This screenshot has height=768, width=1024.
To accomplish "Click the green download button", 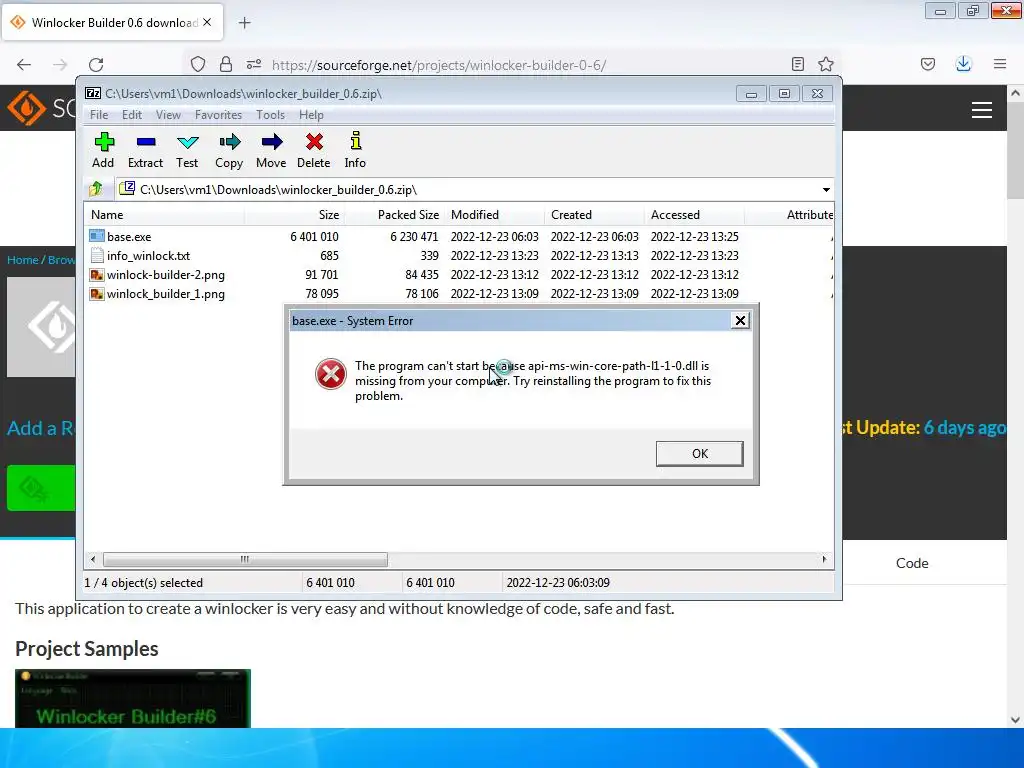I will point(41,488).
